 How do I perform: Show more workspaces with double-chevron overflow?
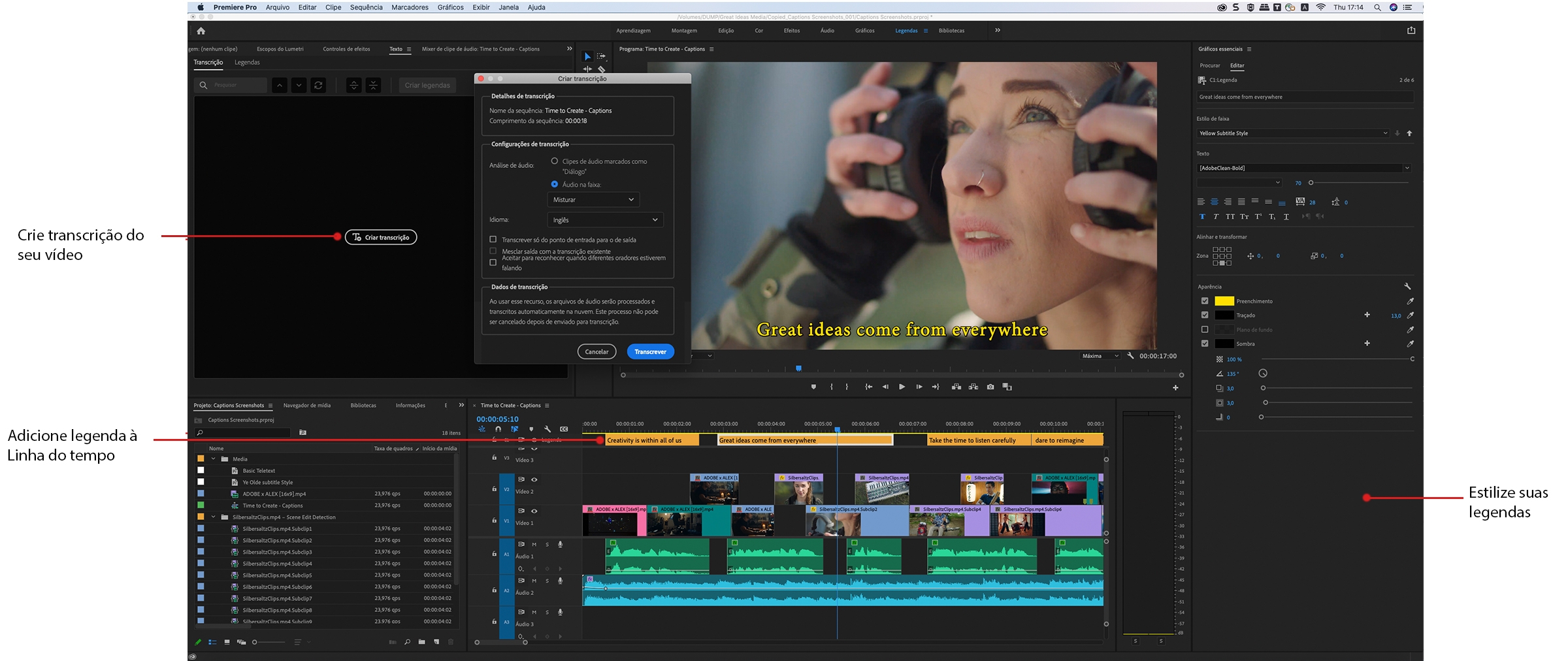998,30
